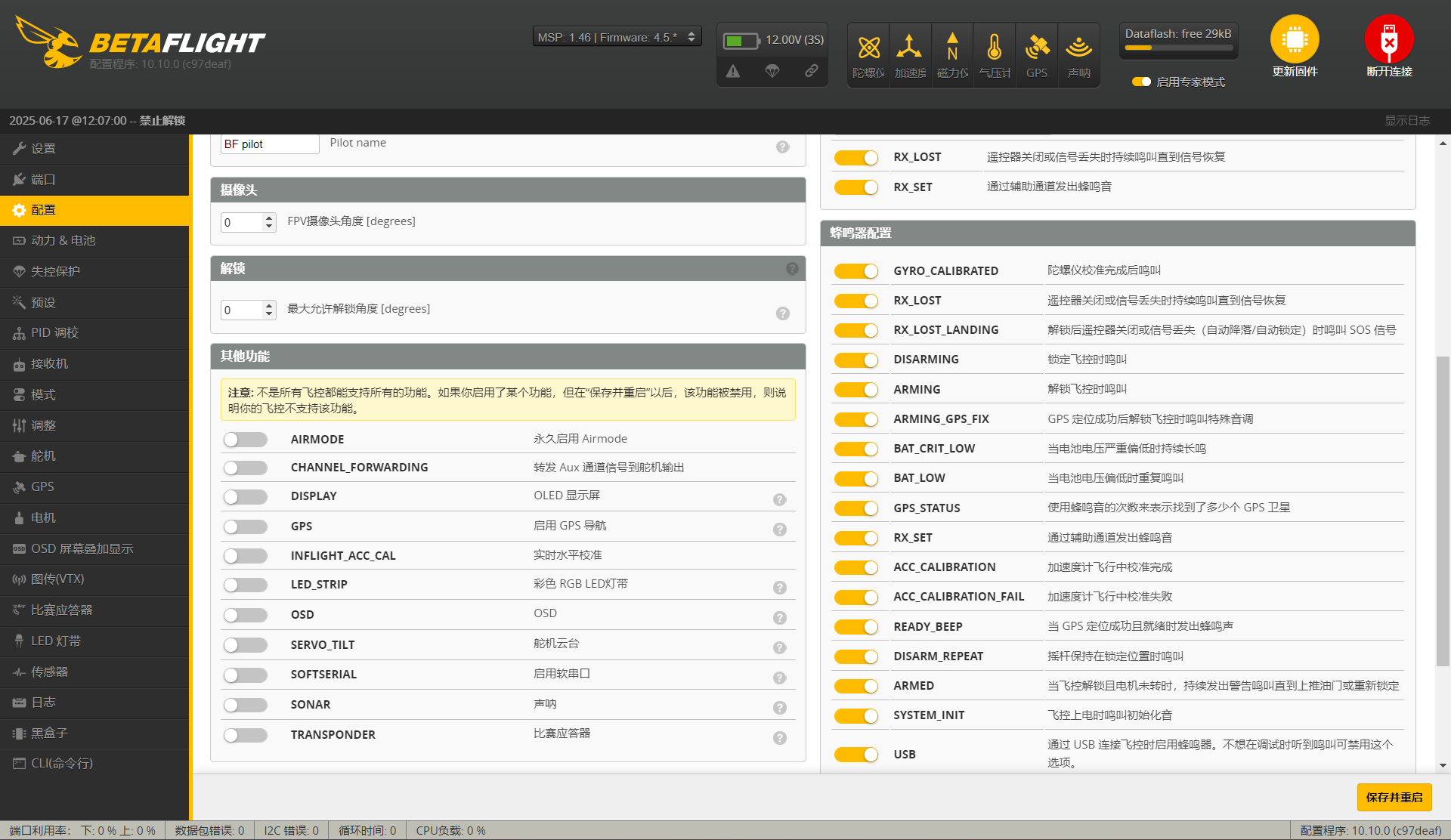
Task: Open help icon for DISPLAY feature
Action: click(x=780, y=499)
